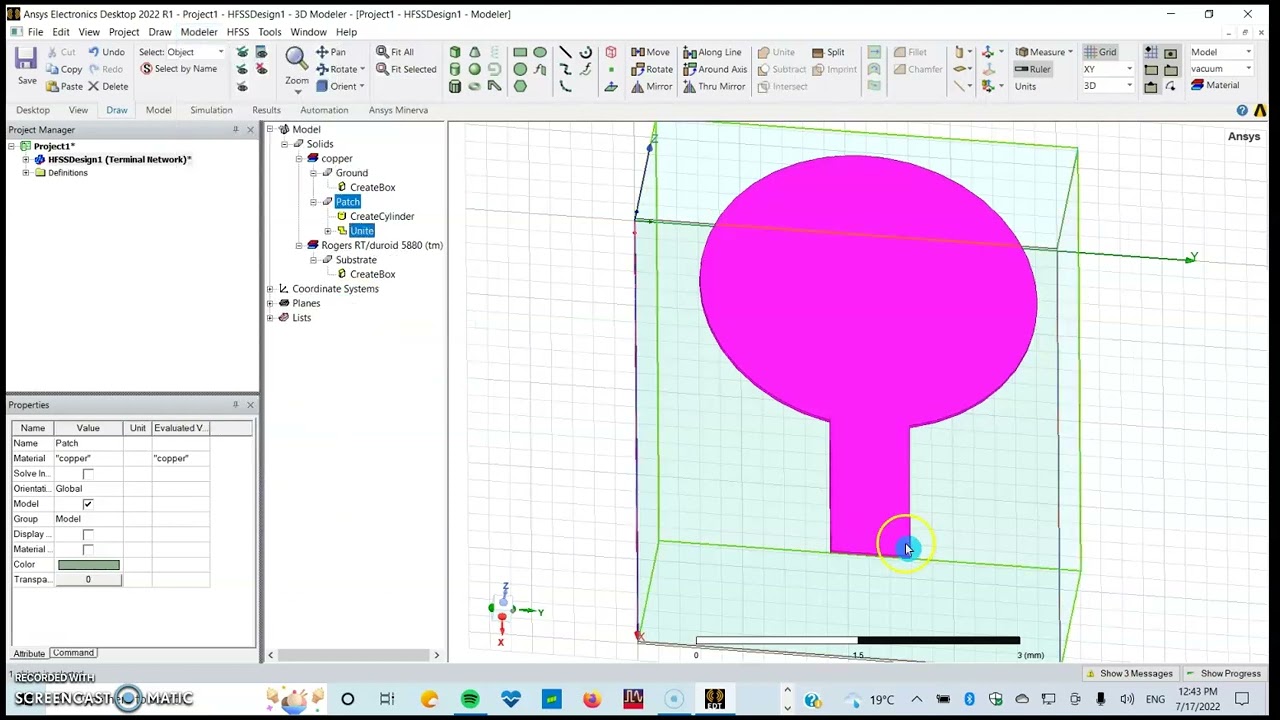Click Thru Mirror duplicate tool
The image size is (1280, 720).
click(714, 86)
